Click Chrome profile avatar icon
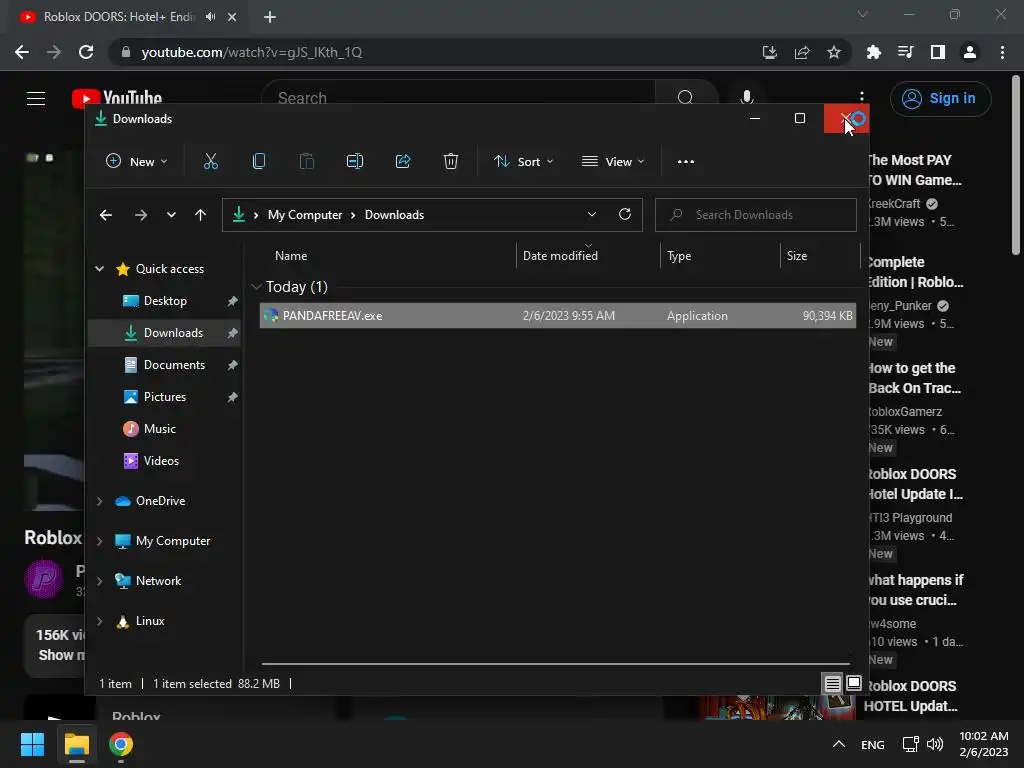The height and width of the screenshot is (768, 1024). click(x=970, y=52)
